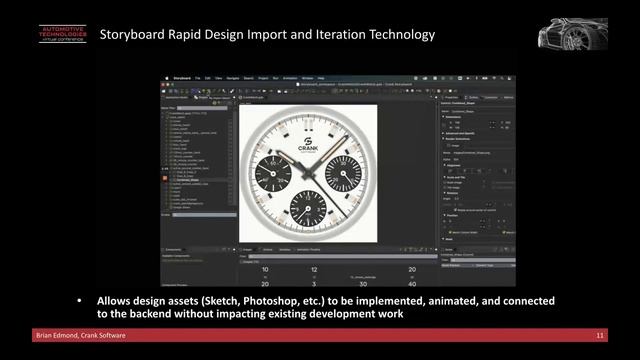This screenshot has width=640, height=360.
Task: Open the Animation Timeline tab
Action: pyautogui.click(x=309, y=249)
